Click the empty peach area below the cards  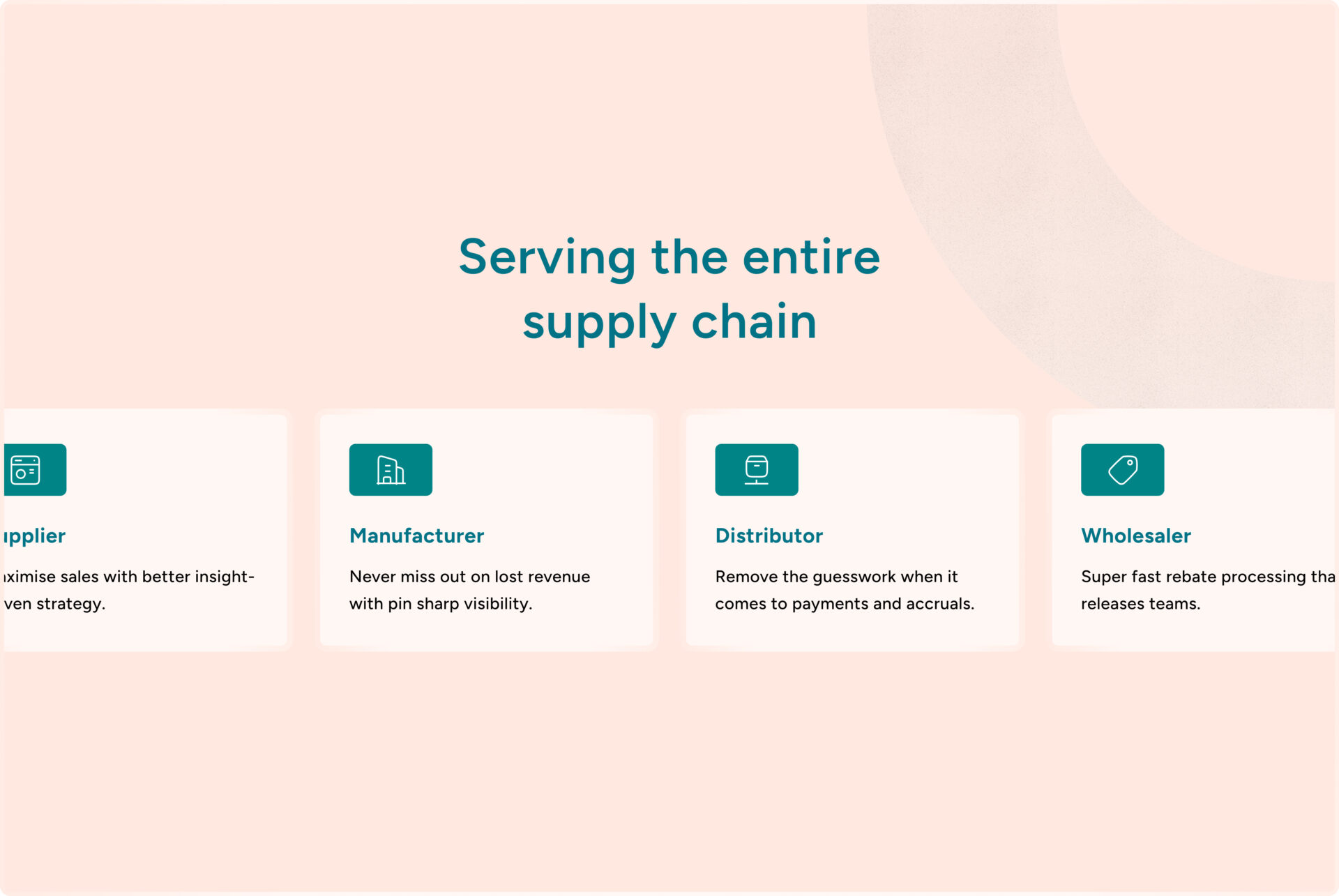pyautogui.click(x=669, y=767)
